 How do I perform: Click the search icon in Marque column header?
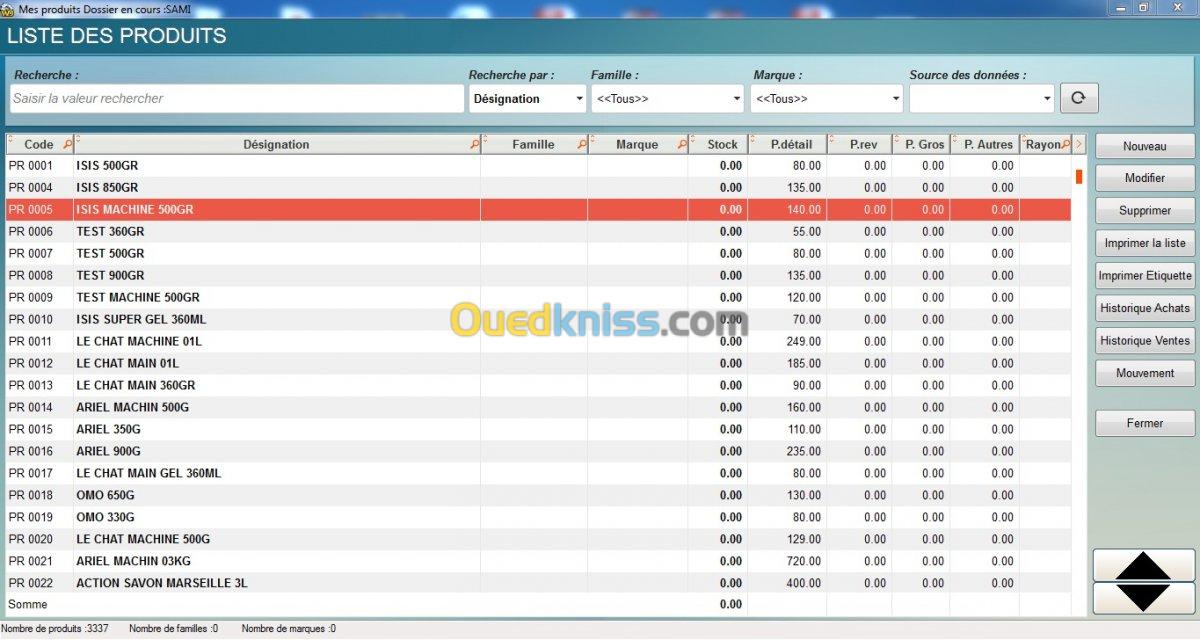coord(682,145)
